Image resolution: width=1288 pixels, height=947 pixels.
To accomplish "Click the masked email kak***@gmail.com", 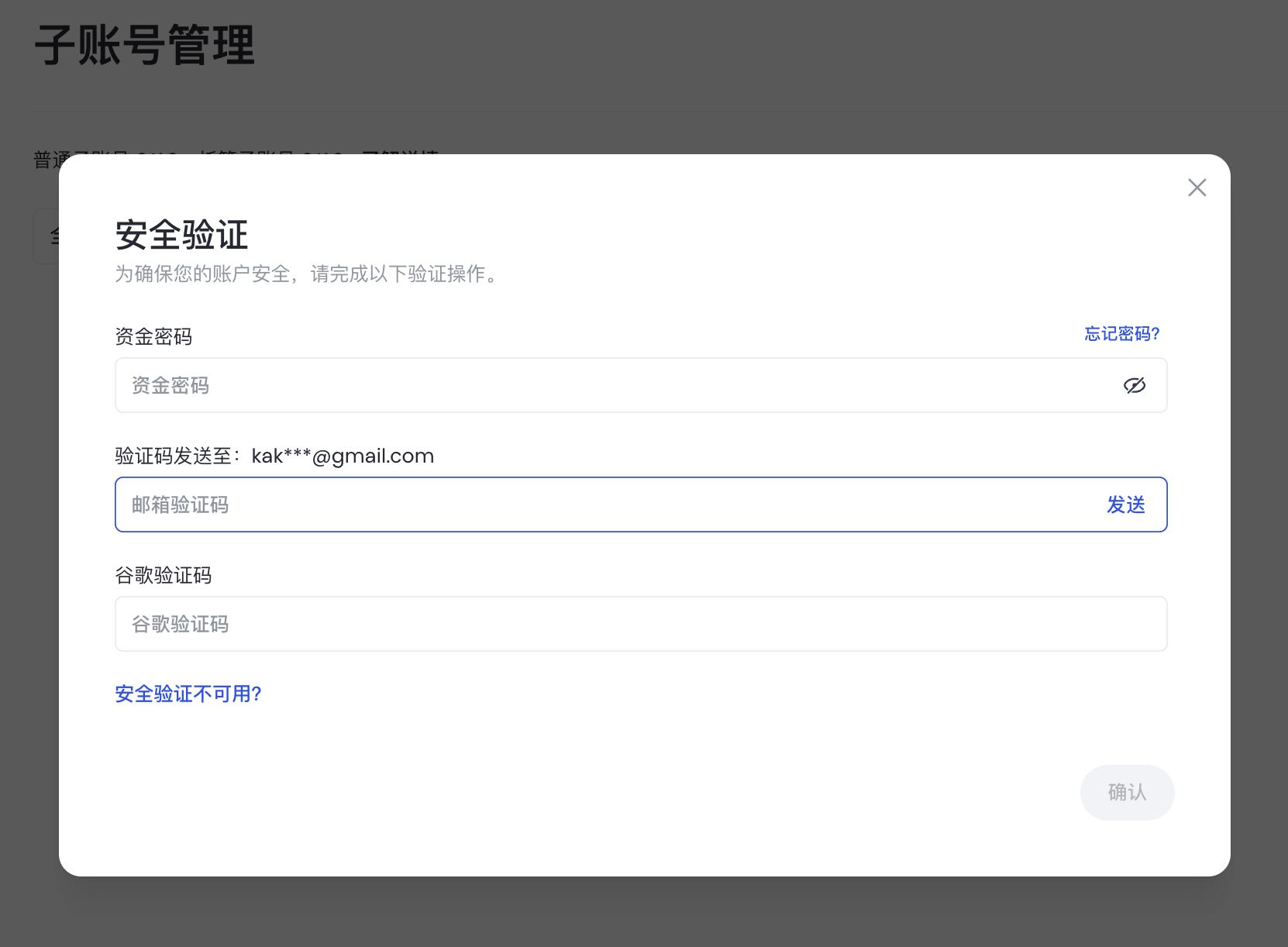I will (x=343, y=456).
